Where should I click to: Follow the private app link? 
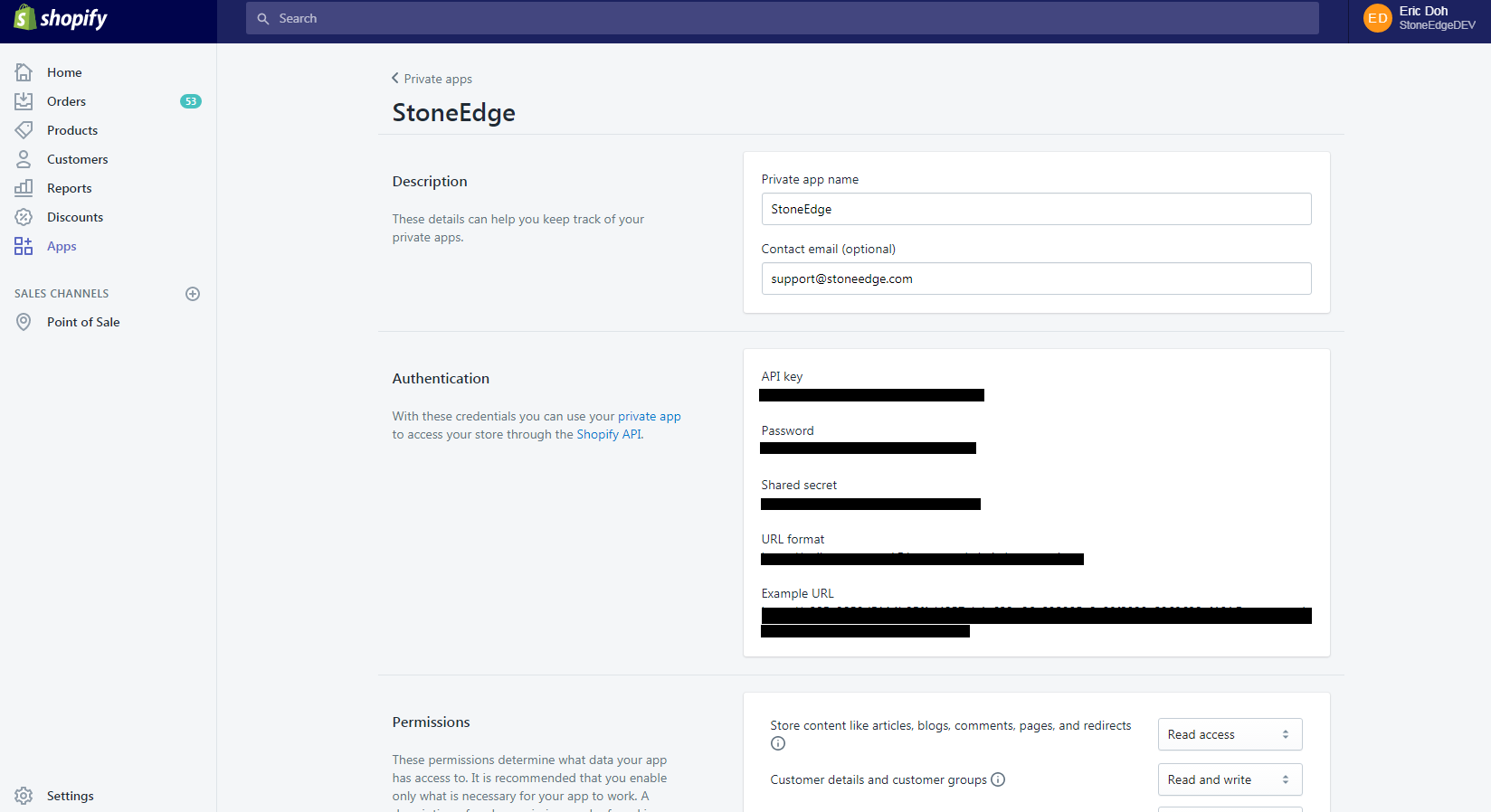point(649,416)
